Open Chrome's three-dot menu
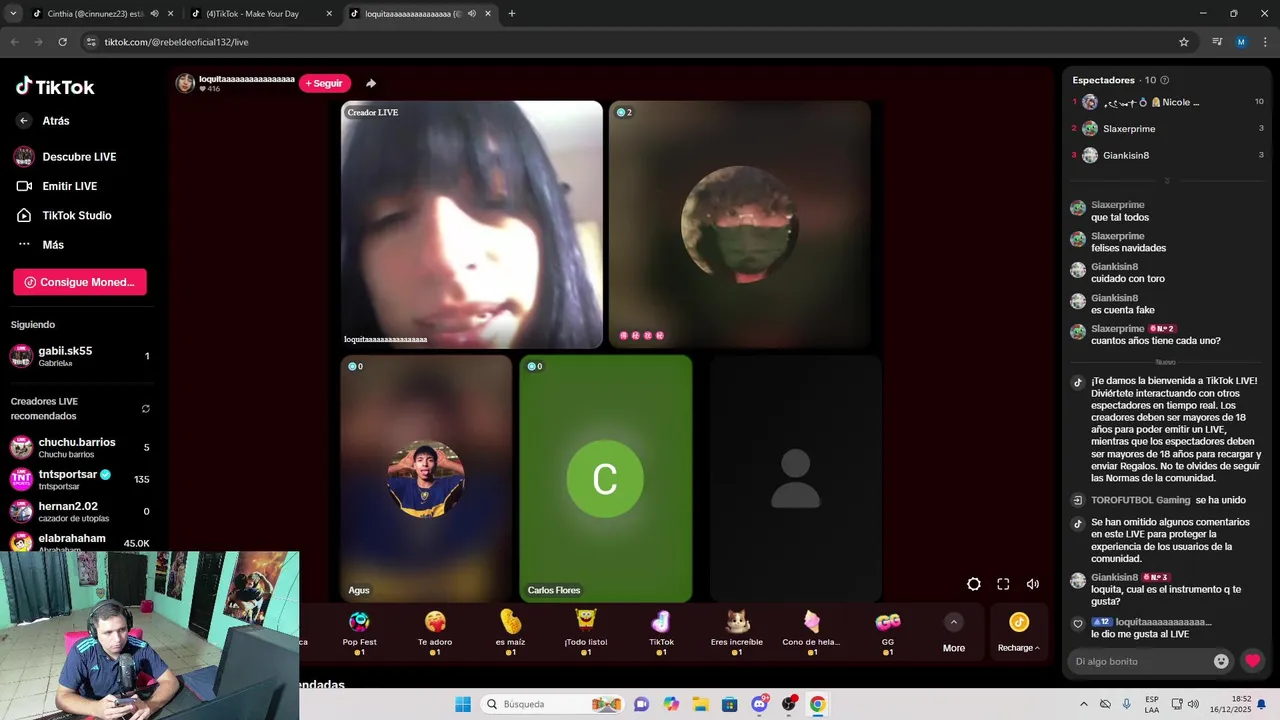 (x=1264, y=42)
